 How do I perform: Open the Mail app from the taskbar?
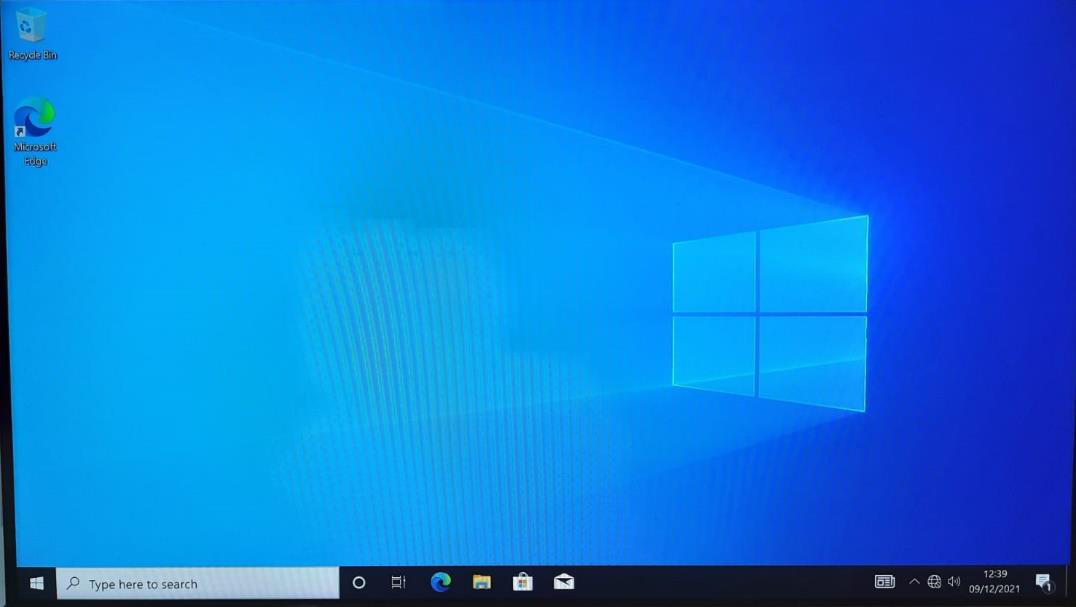point(564,582)
